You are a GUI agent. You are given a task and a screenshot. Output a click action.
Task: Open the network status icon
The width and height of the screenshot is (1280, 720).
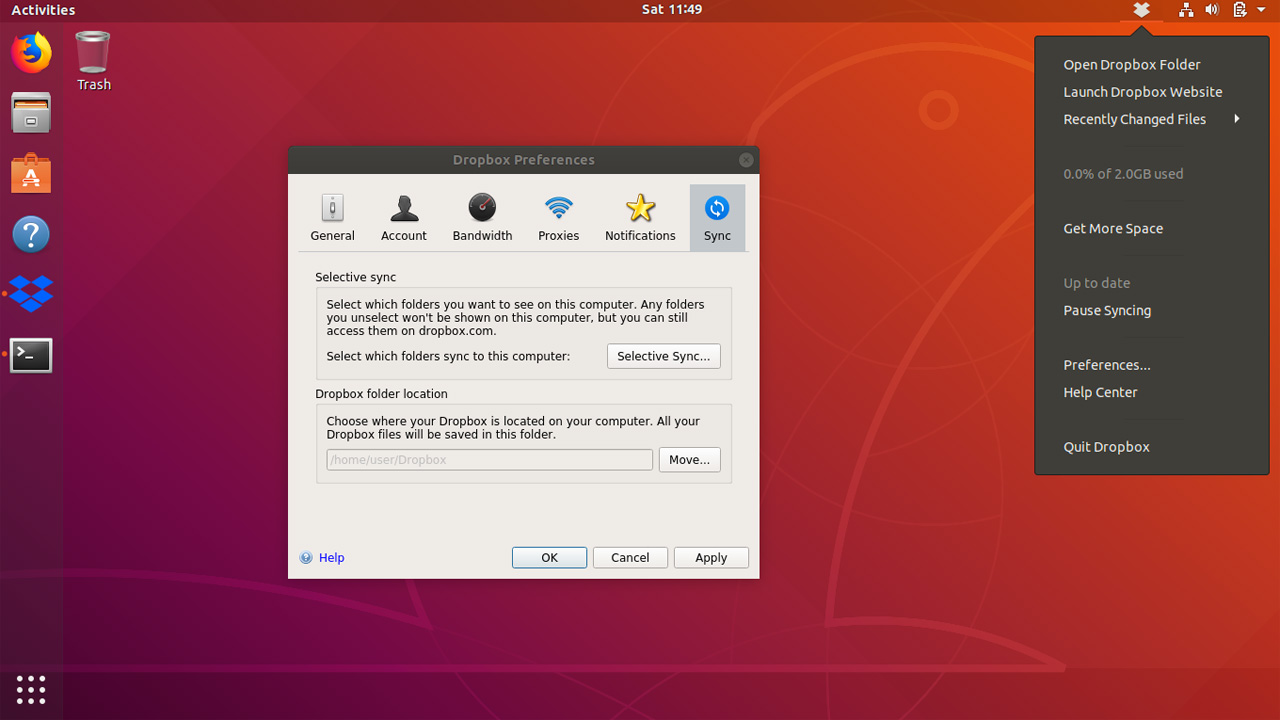(x=1185, y=10)
